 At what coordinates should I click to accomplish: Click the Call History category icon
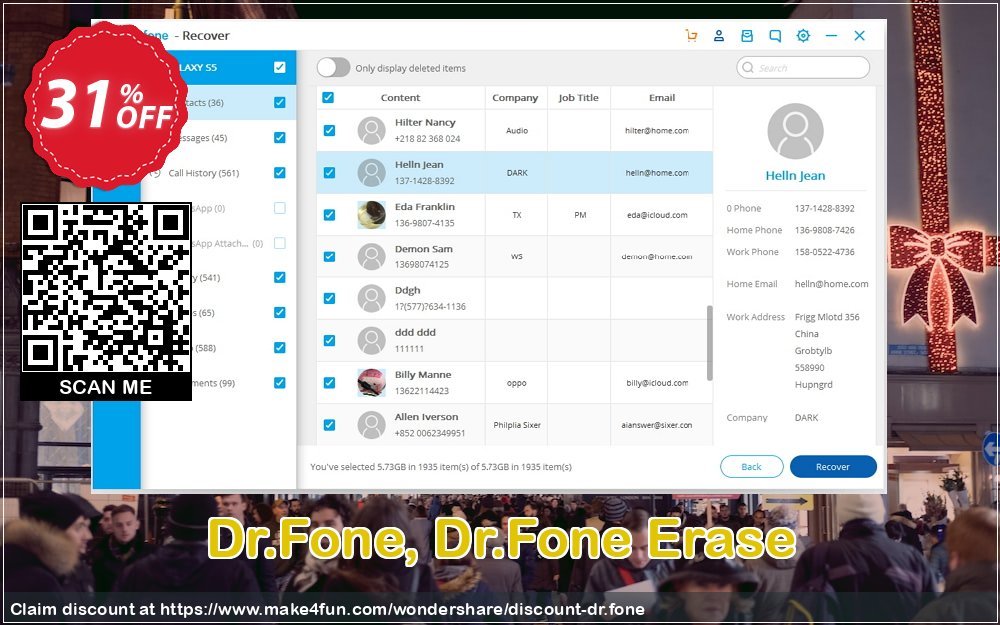tap(155, 173)
